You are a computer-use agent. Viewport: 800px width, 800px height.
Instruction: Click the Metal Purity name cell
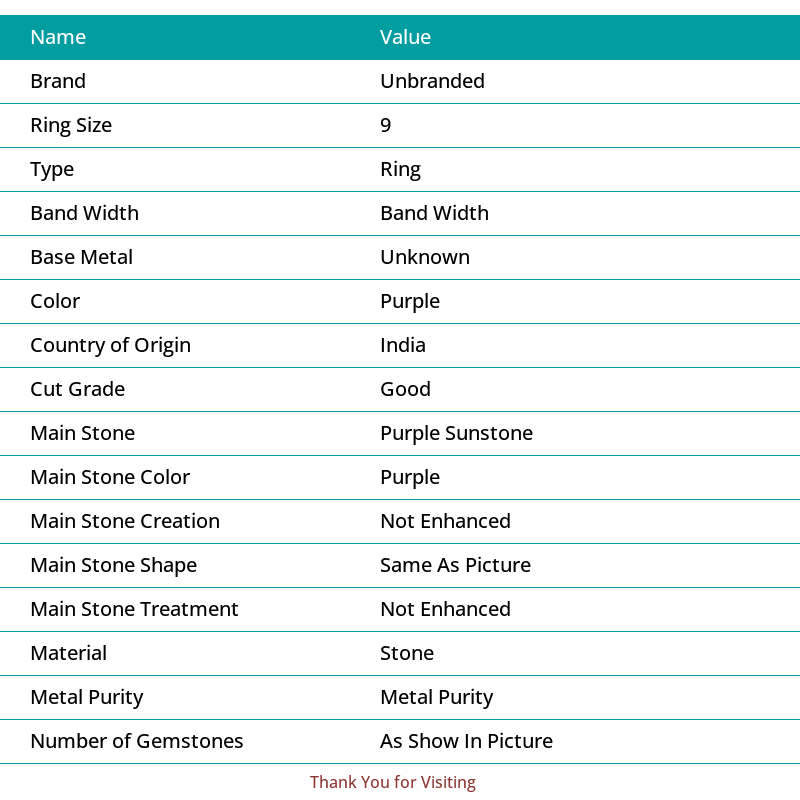pyautogui.click(x=87, y=698)
